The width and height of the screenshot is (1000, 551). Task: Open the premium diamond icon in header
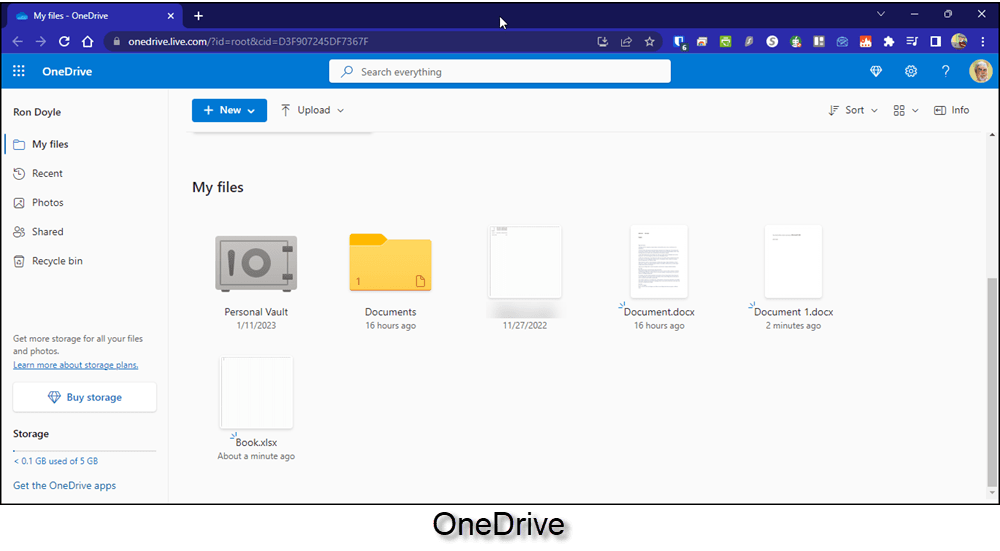(x=876, y=71)
